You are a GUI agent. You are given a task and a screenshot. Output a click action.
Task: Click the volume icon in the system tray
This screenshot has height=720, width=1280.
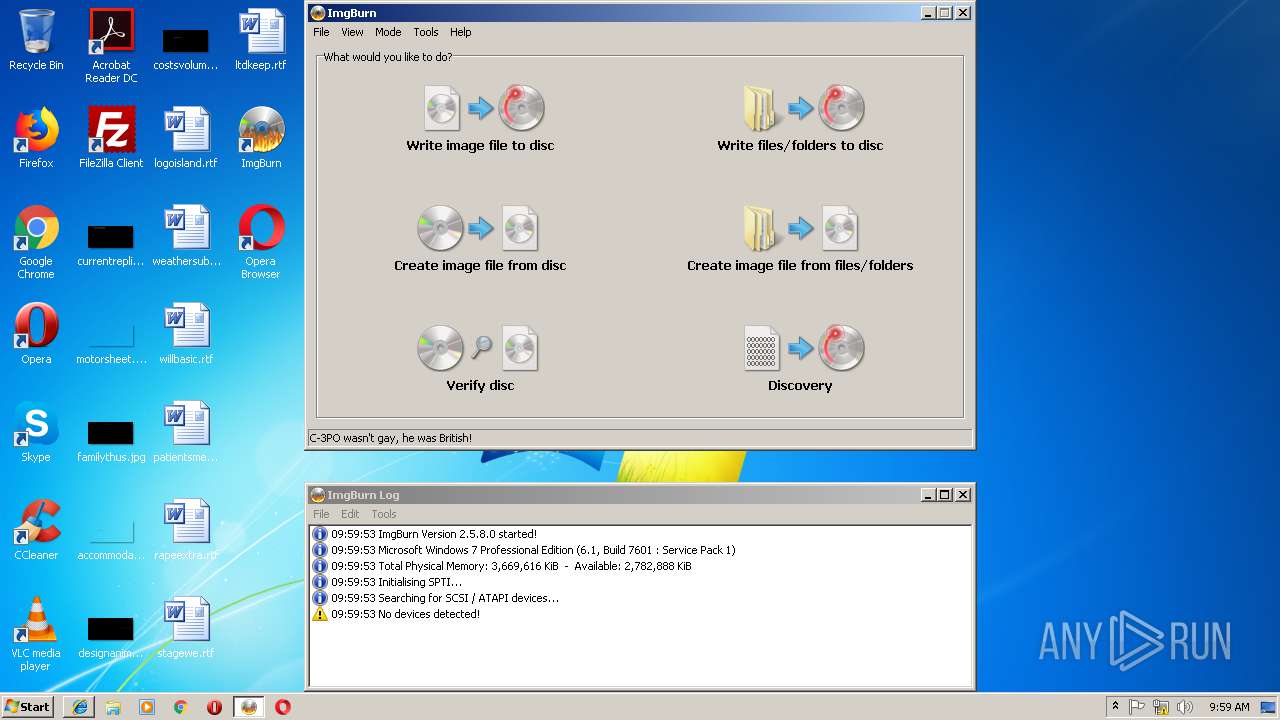1185,707
